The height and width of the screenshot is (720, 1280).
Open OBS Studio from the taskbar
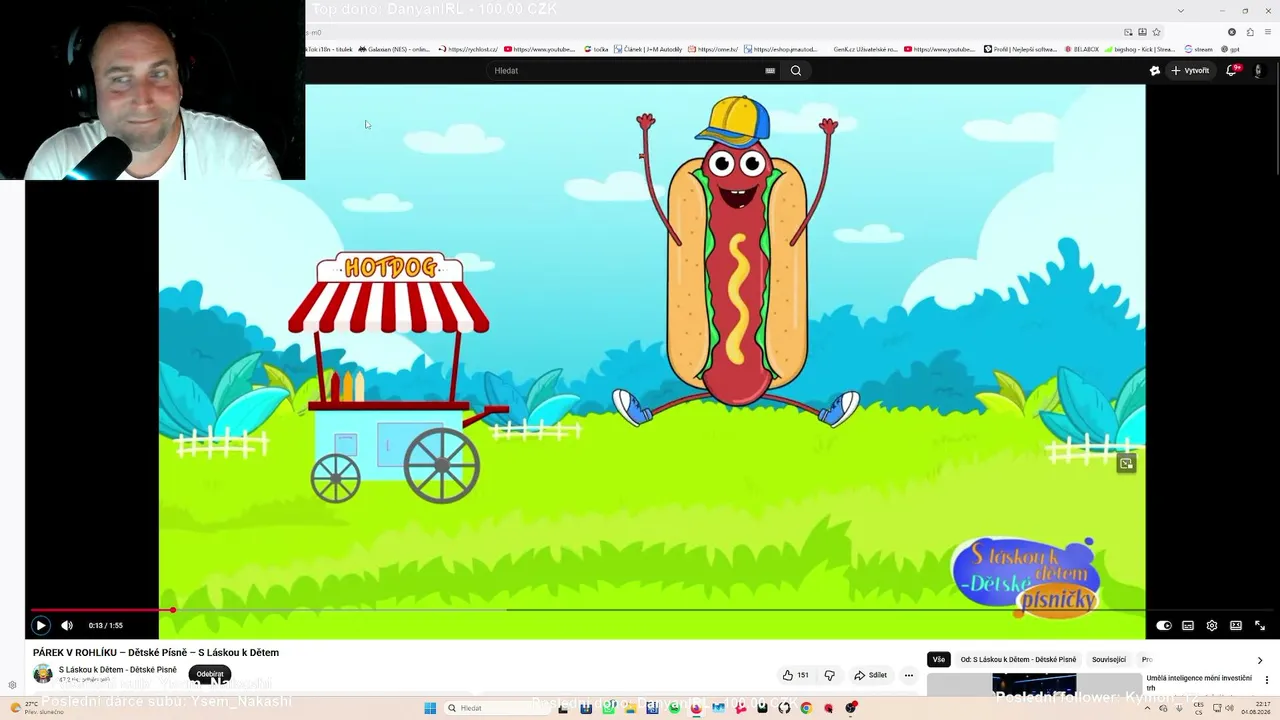point(851,708)
